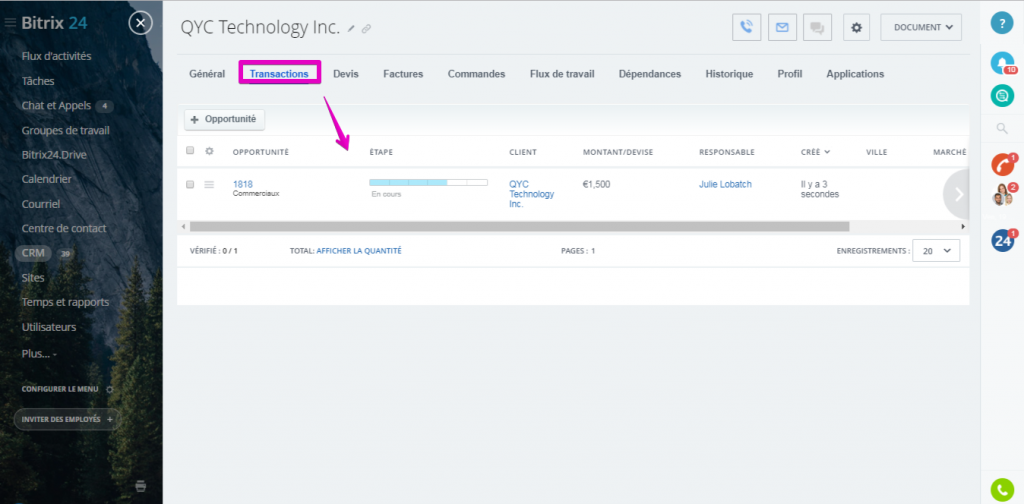Open the Devis tab
Screen dimensions: 1024x504
(x=345, y=74)
